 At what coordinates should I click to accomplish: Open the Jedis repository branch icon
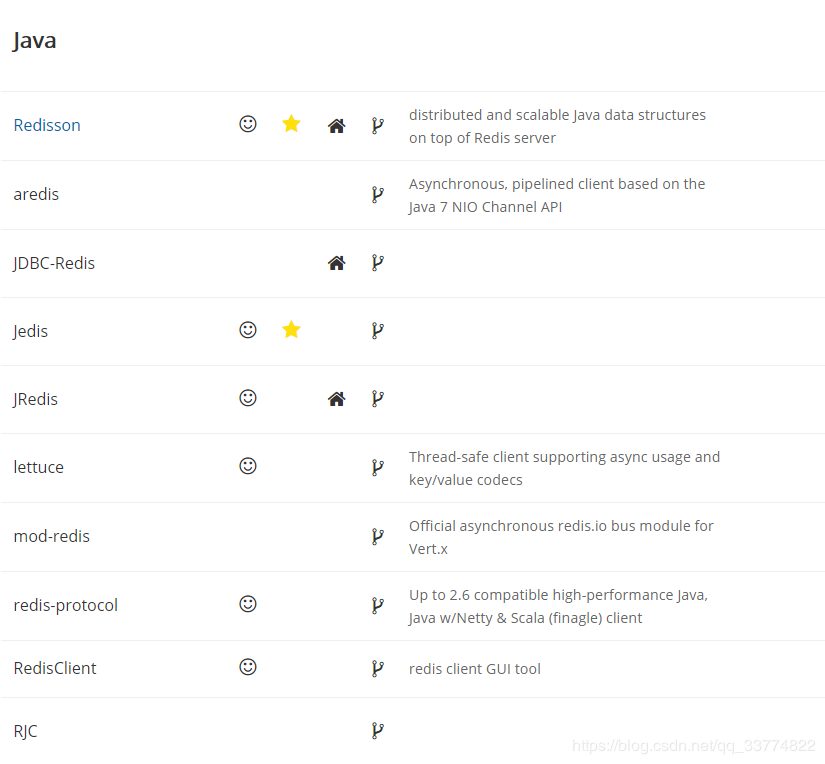click(377, 331)
